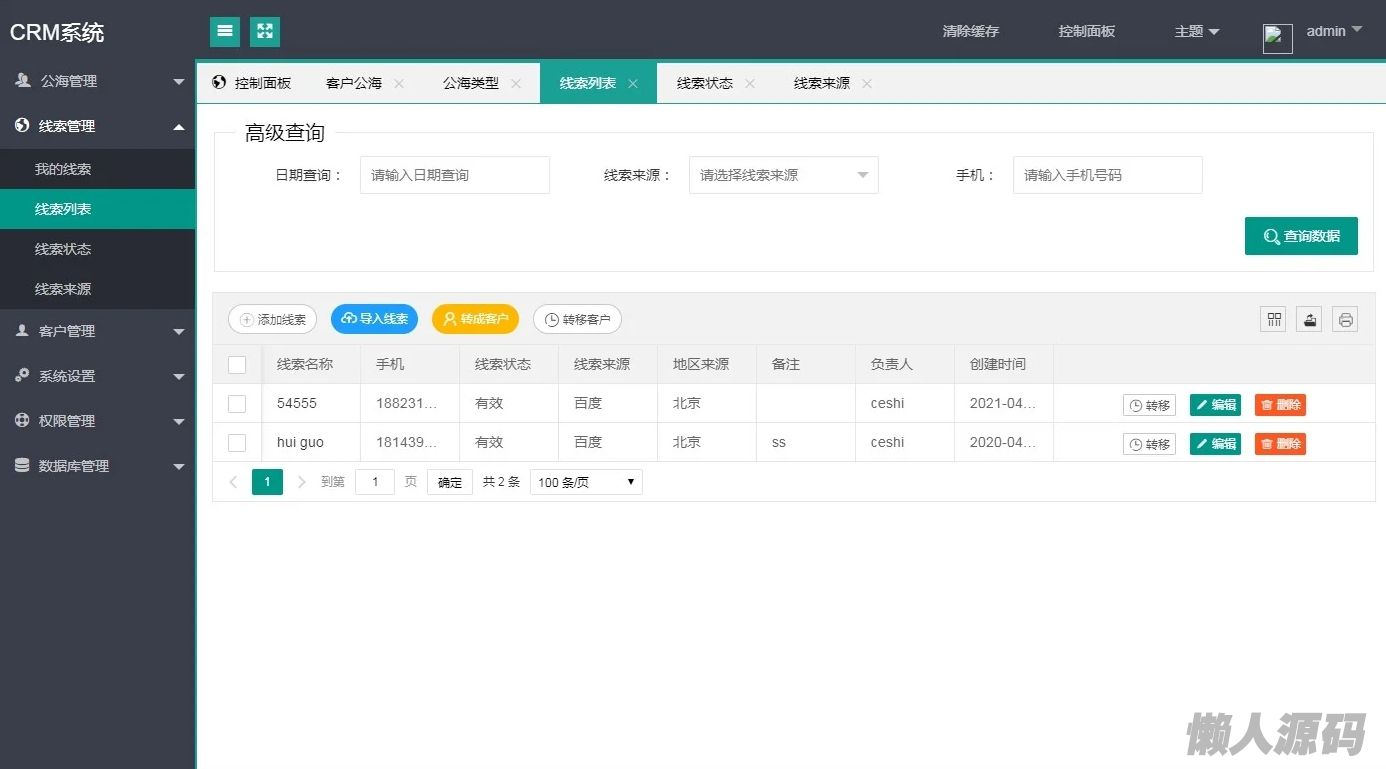Open the 线索来源 dropdown in search form
This screenshot has width=1386, height=769.
coord(783,175)
